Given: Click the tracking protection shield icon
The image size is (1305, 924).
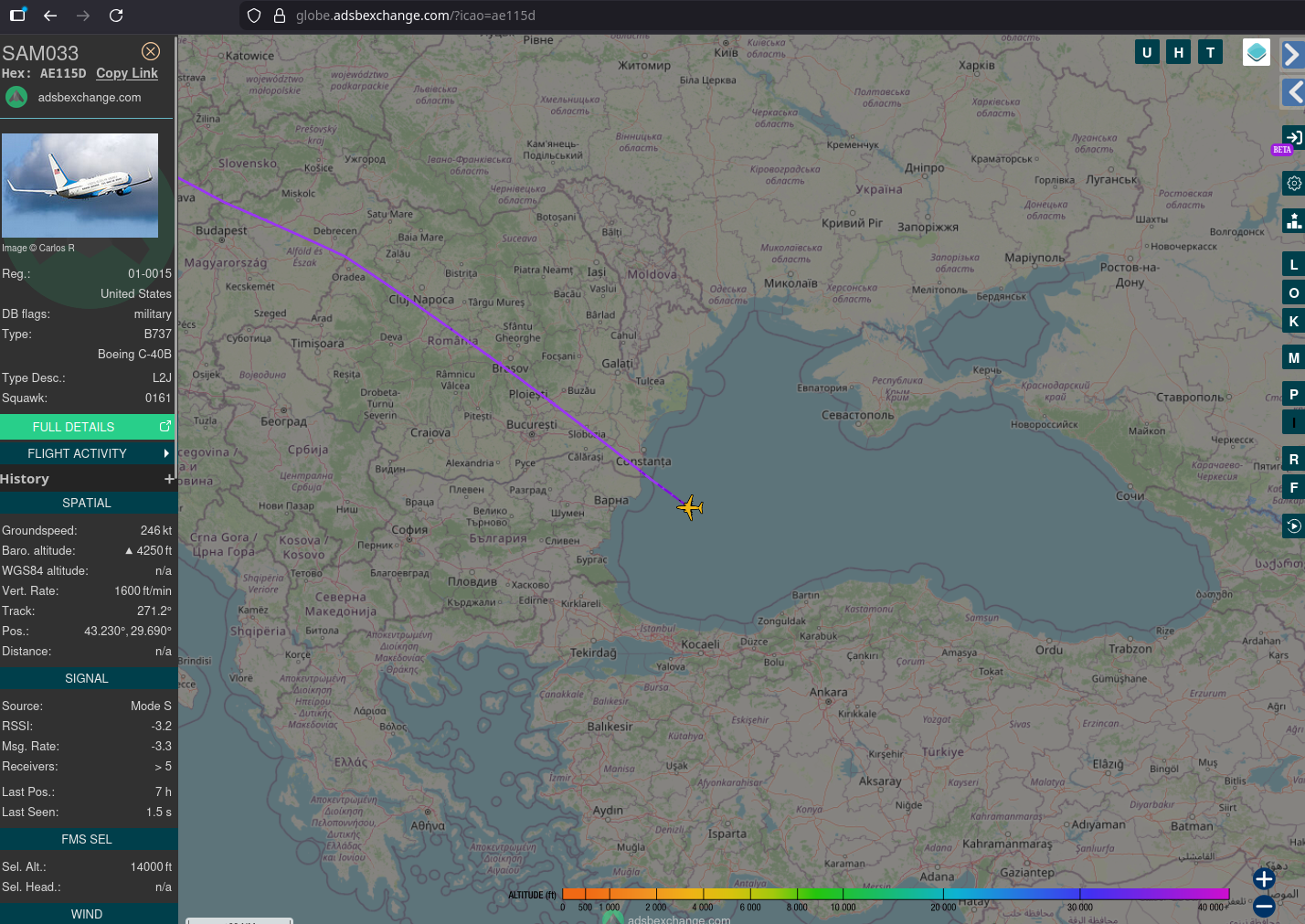Looking at the screenshot, I should tap(255, 16).
